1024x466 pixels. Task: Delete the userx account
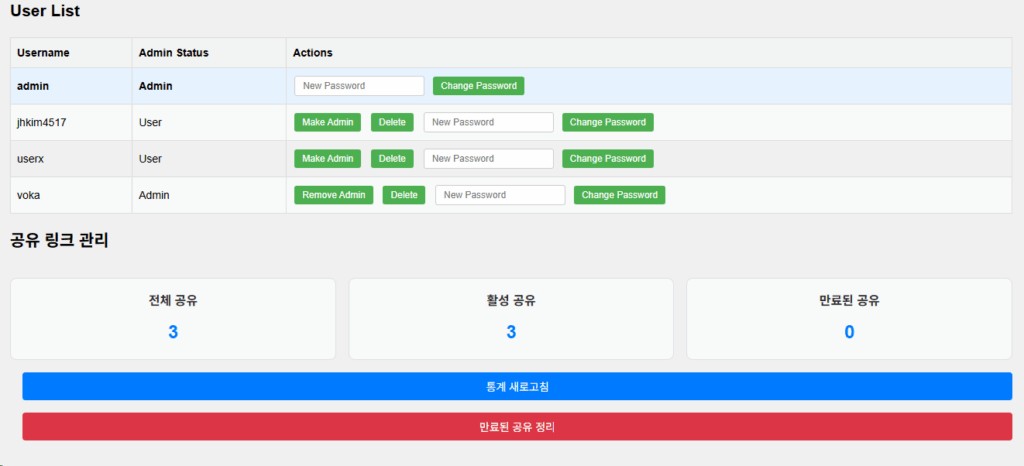pyautogui.click(x=392, y=158)
